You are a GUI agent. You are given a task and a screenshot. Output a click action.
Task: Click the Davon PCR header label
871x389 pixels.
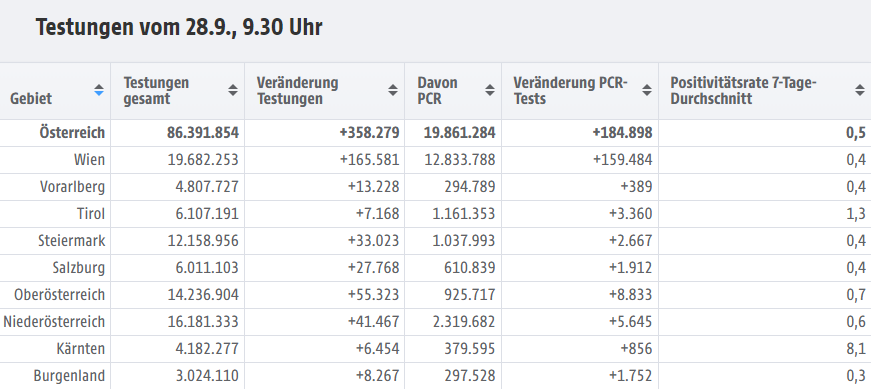pos(437,91)
